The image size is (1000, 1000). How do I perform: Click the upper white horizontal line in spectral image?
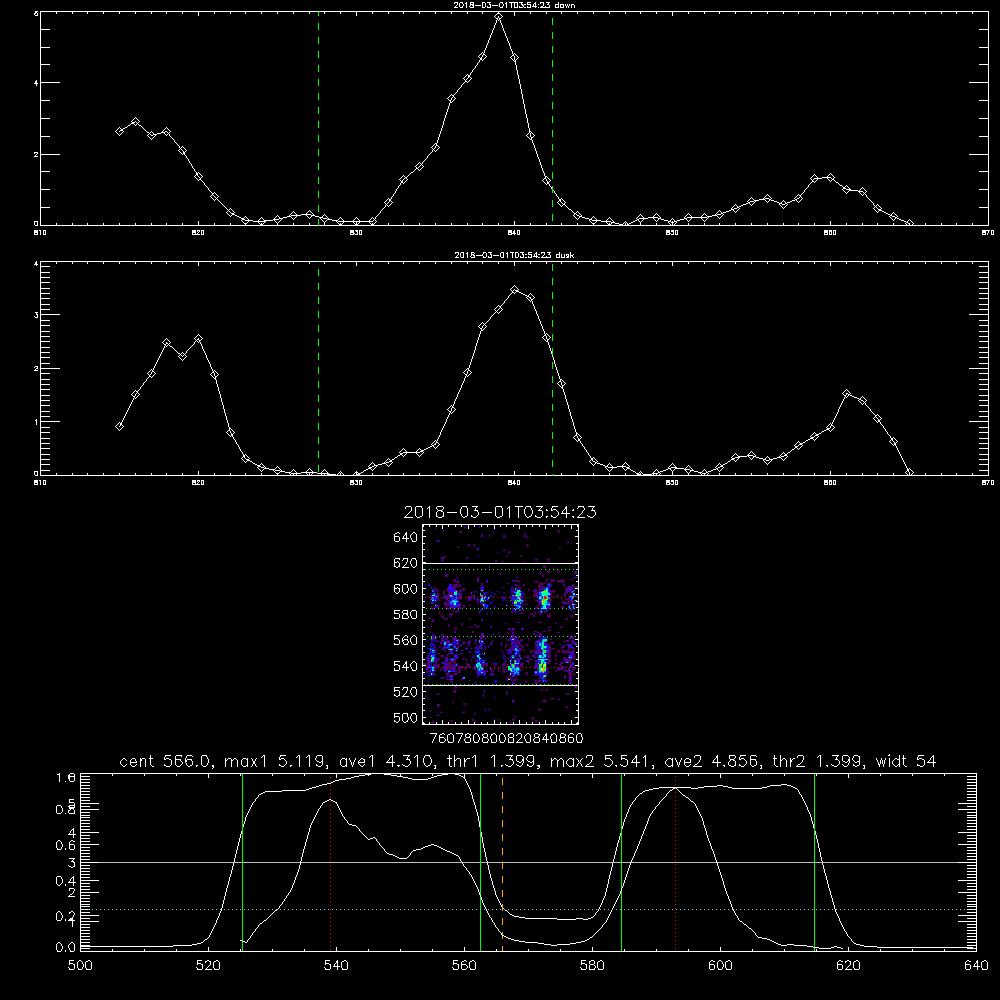pyautogui.click(x=501, y=563)
